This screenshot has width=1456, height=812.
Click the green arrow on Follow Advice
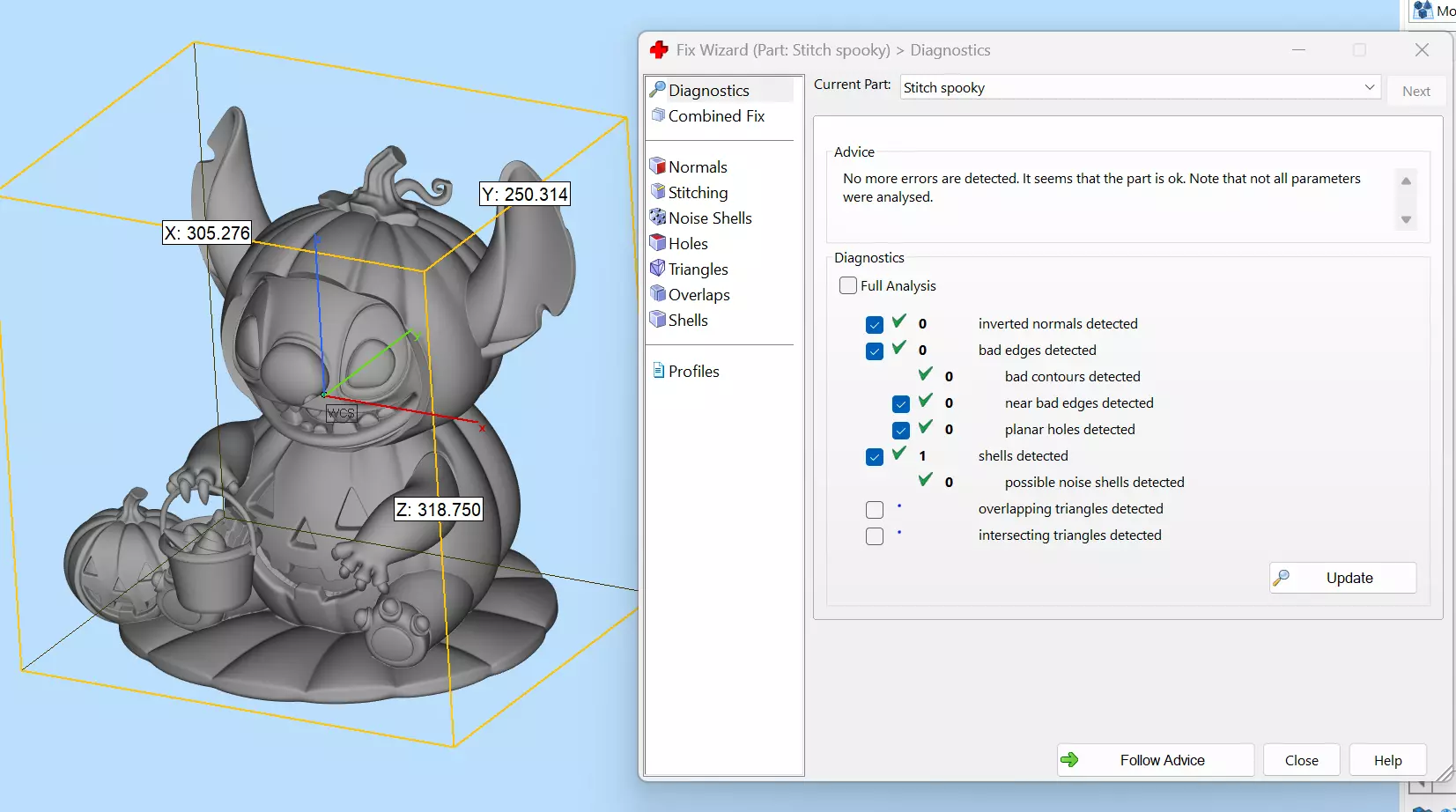1070,760
